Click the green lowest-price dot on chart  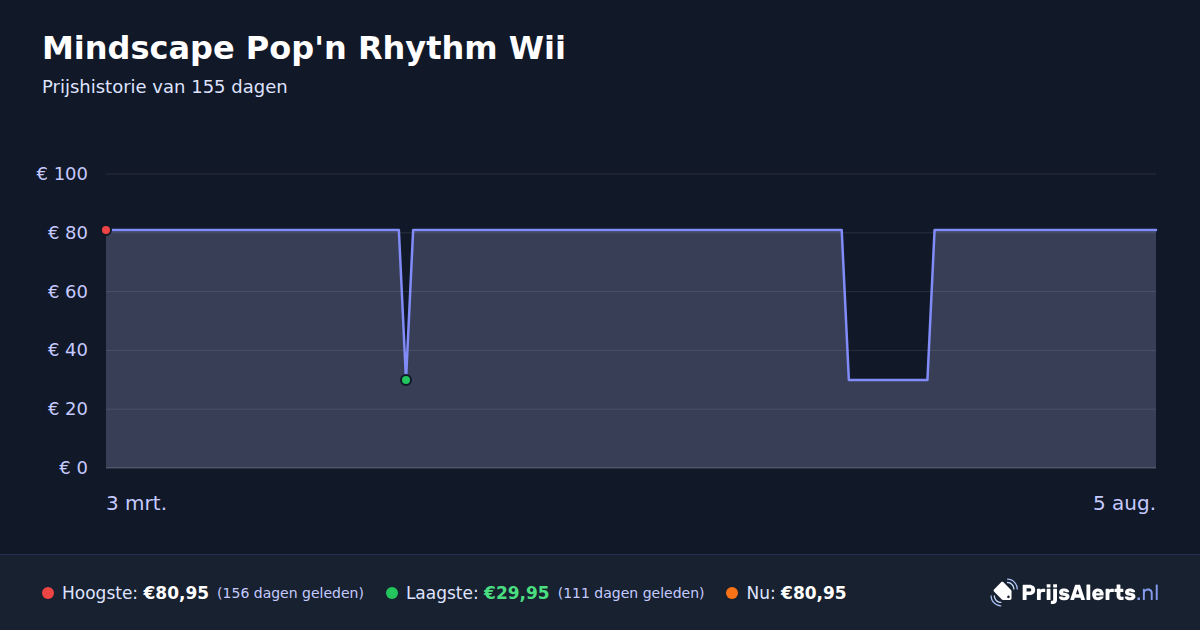406,380
